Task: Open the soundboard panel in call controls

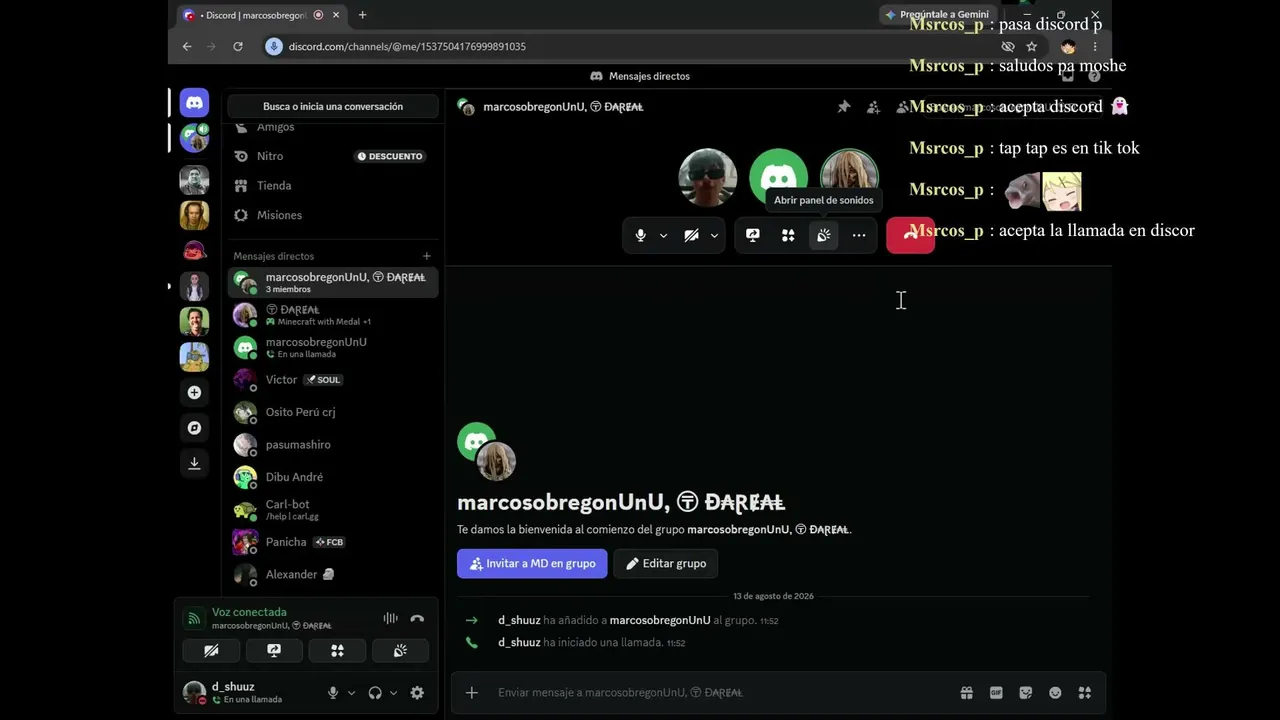Action: (x=824, y=235)
